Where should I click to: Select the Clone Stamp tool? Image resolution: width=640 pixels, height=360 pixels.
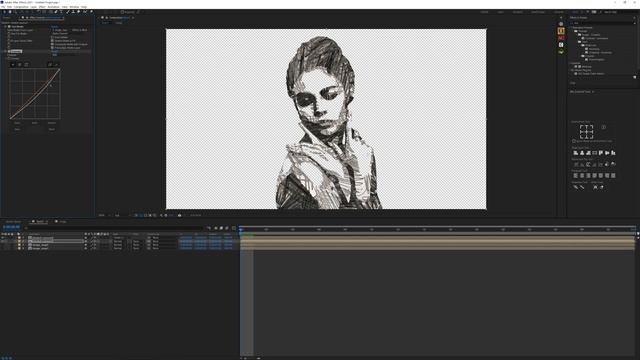pos(73,12)
